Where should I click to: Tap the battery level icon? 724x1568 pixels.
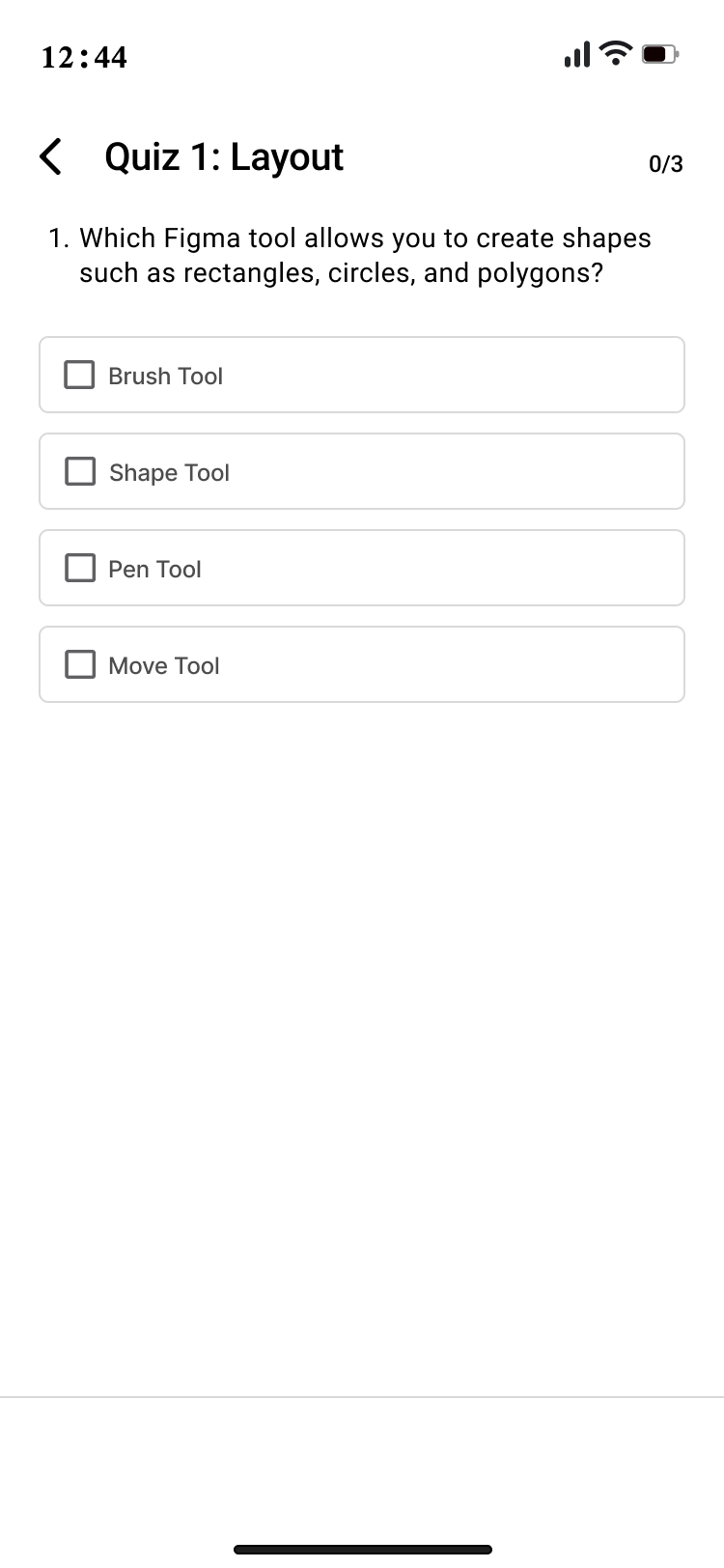pos(660,54)
